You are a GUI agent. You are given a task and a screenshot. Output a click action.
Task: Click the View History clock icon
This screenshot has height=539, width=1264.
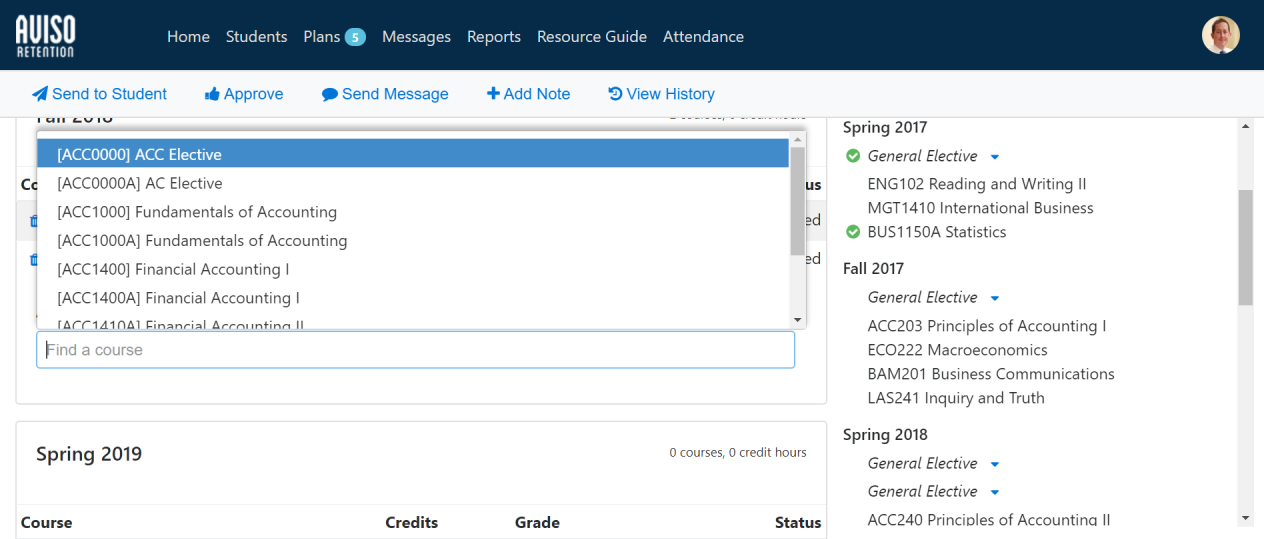point(615,94)
